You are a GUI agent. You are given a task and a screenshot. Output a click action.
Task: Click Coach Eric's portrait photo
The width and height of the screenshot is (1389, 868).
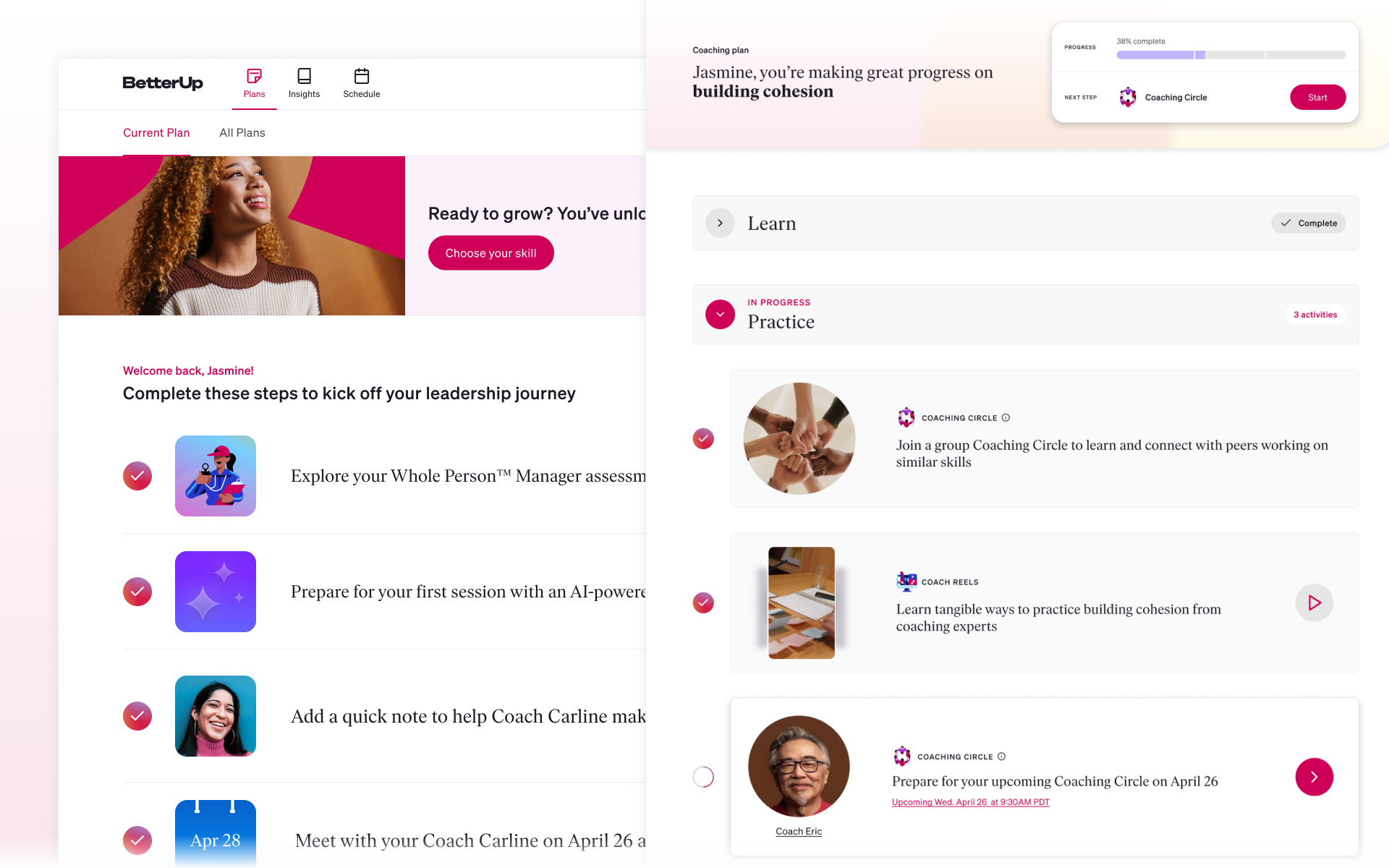799,767
